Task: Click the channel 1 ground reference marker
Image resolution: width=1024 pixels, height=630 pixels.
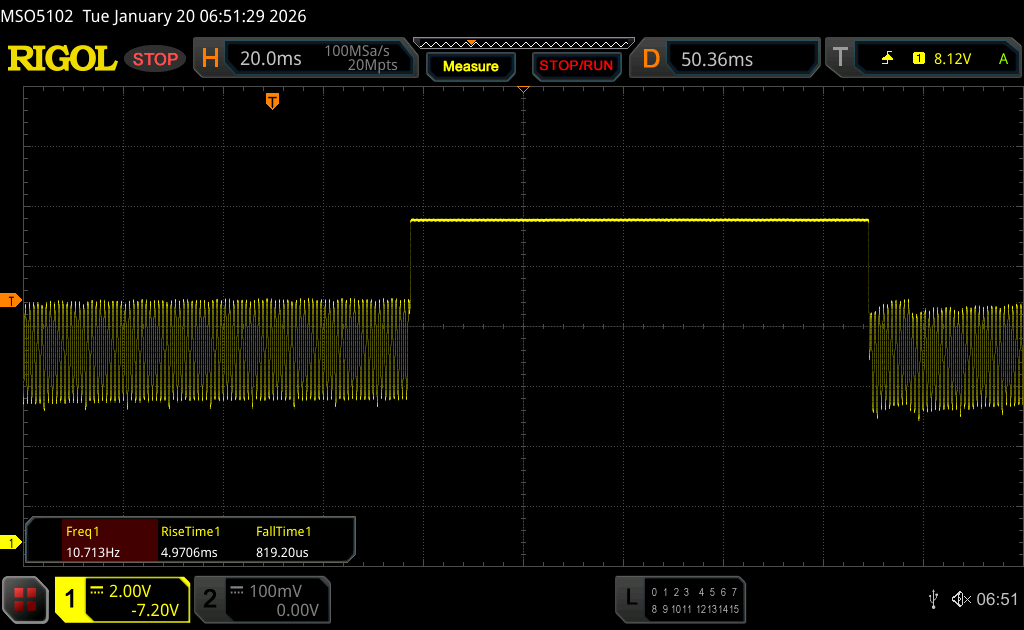Action: click(x=11, y=542)
